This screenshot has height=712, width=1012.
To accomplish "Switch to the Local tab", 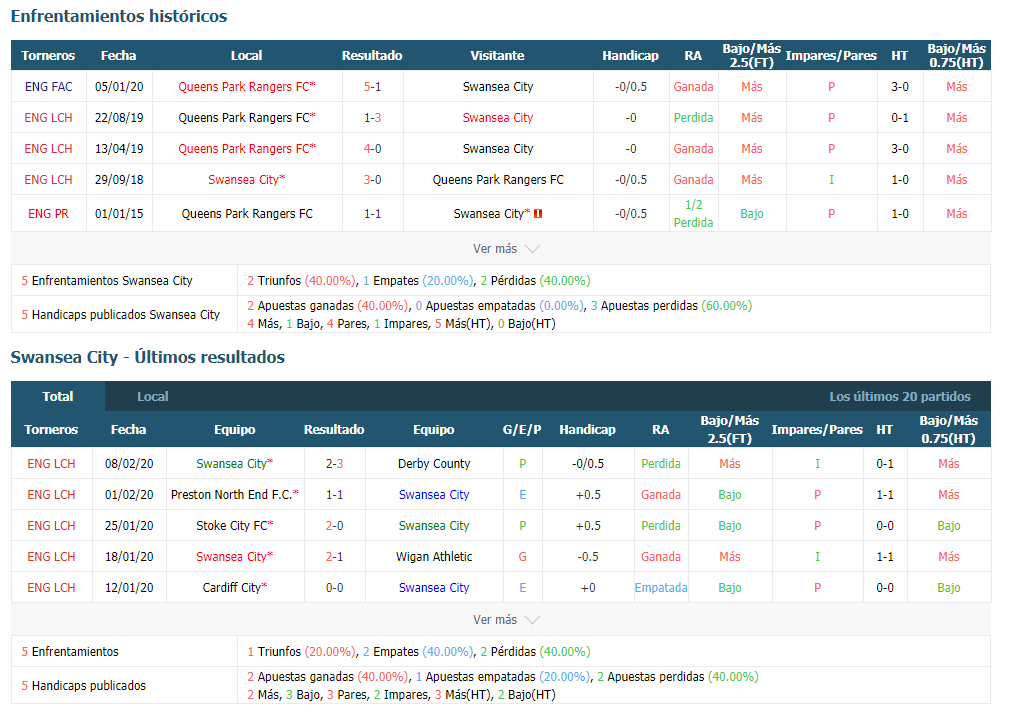I will (x=152, y=396).
